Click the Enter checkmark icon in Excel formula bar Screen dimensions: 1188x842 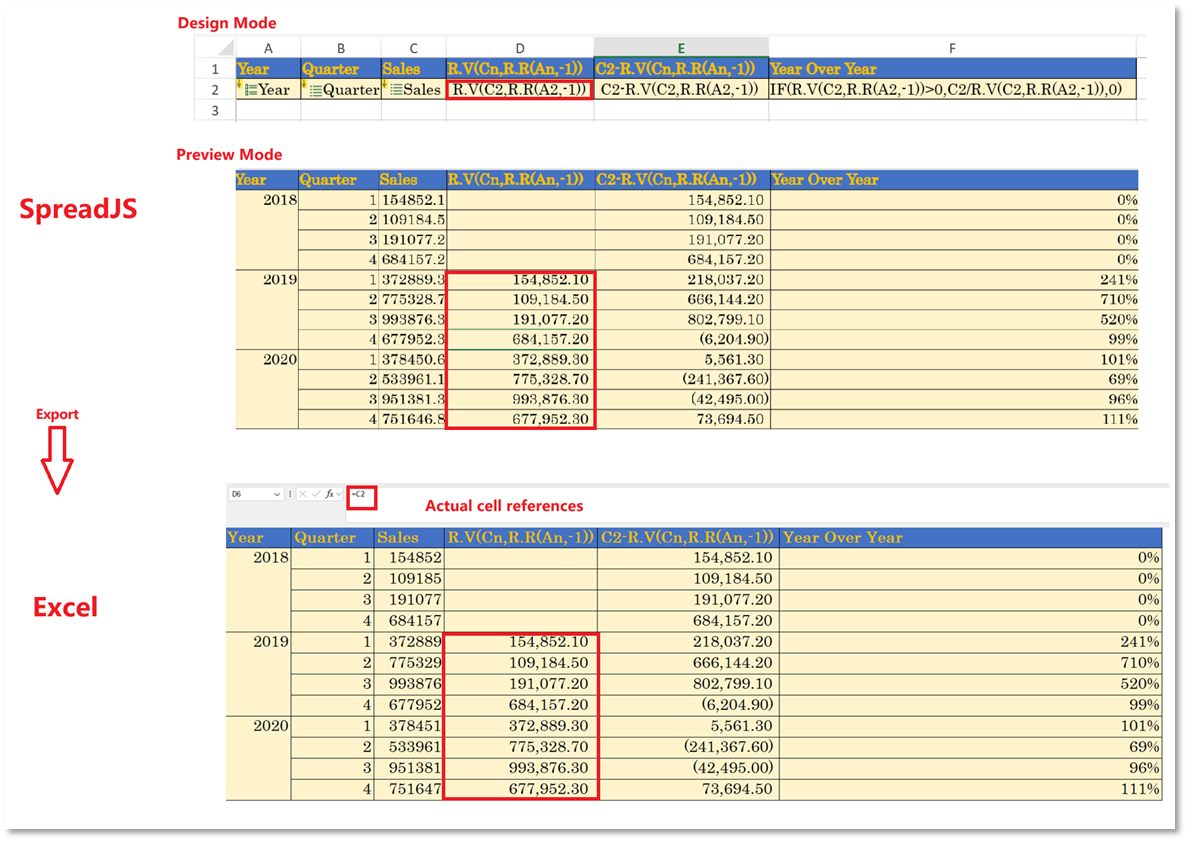coord(316,494)
